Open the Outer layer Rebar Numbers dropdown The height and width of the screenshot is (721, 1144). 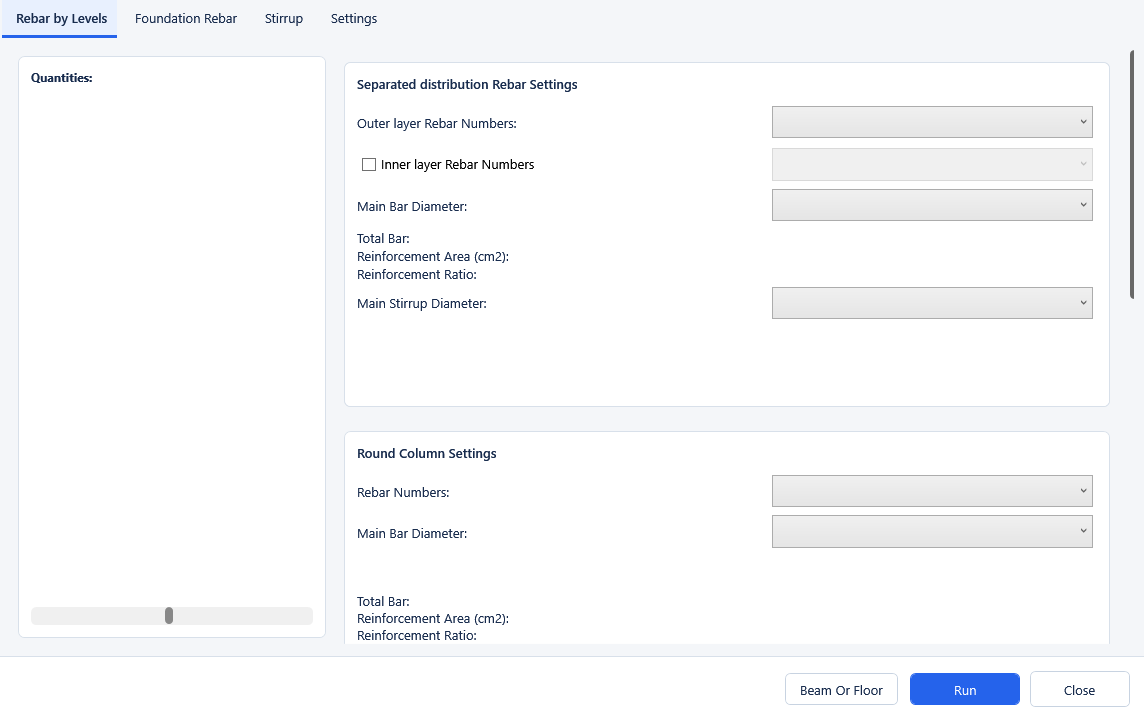(x=932, y=122)
